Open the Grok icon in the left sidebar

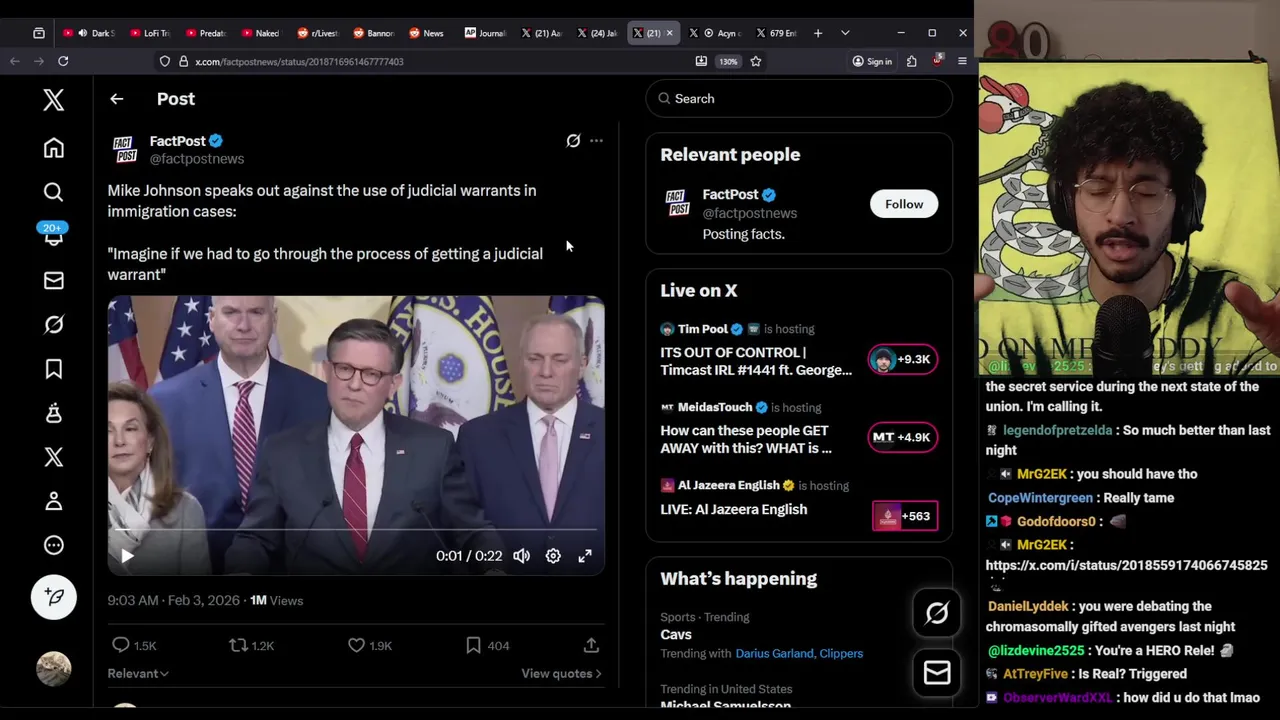(x=54, y=325)
